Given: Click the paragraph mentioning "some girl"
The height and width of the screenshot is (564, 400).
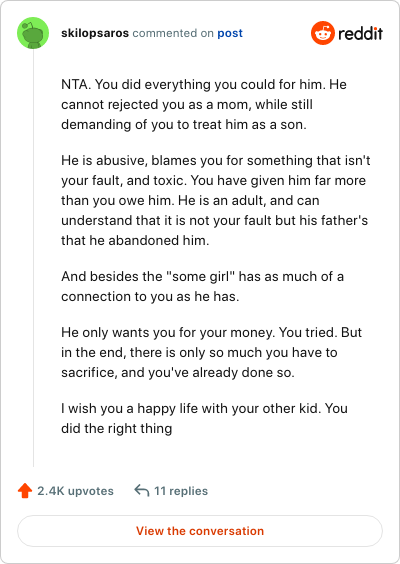Looking at the screenshot, I should (202, 286).
